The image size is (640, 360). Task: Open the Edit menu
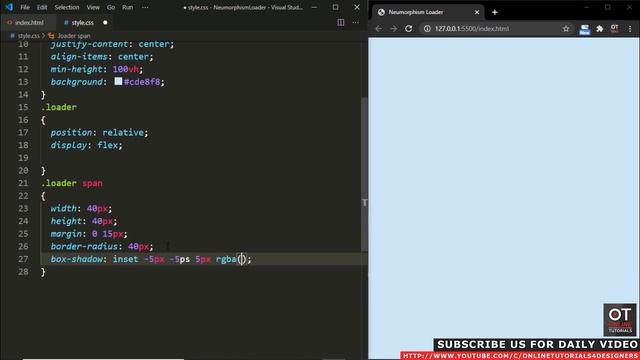tap(42, 7)
